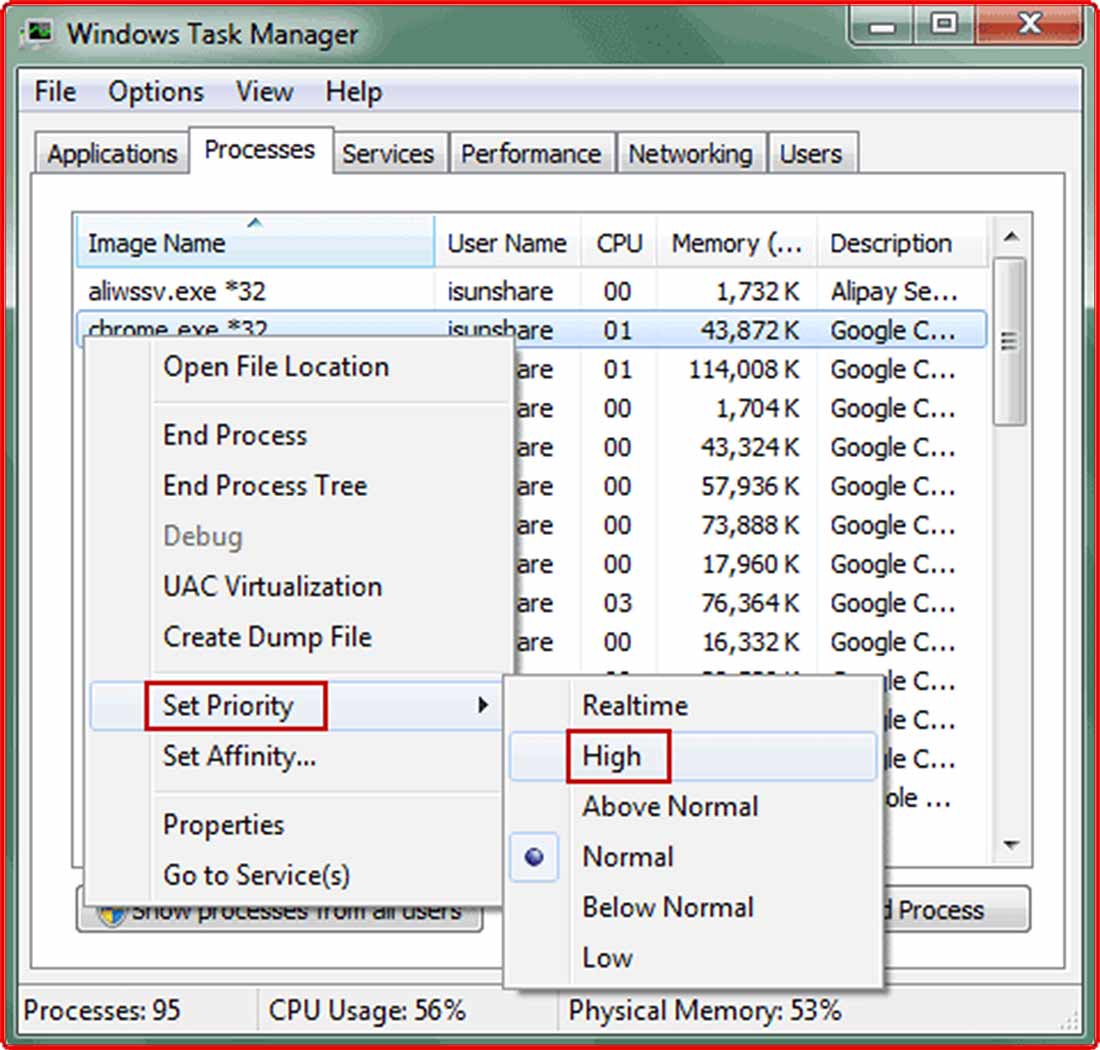Switch to the Performance tab
The width and height of the screenshot is (1100, 1050).
point(531,154)
